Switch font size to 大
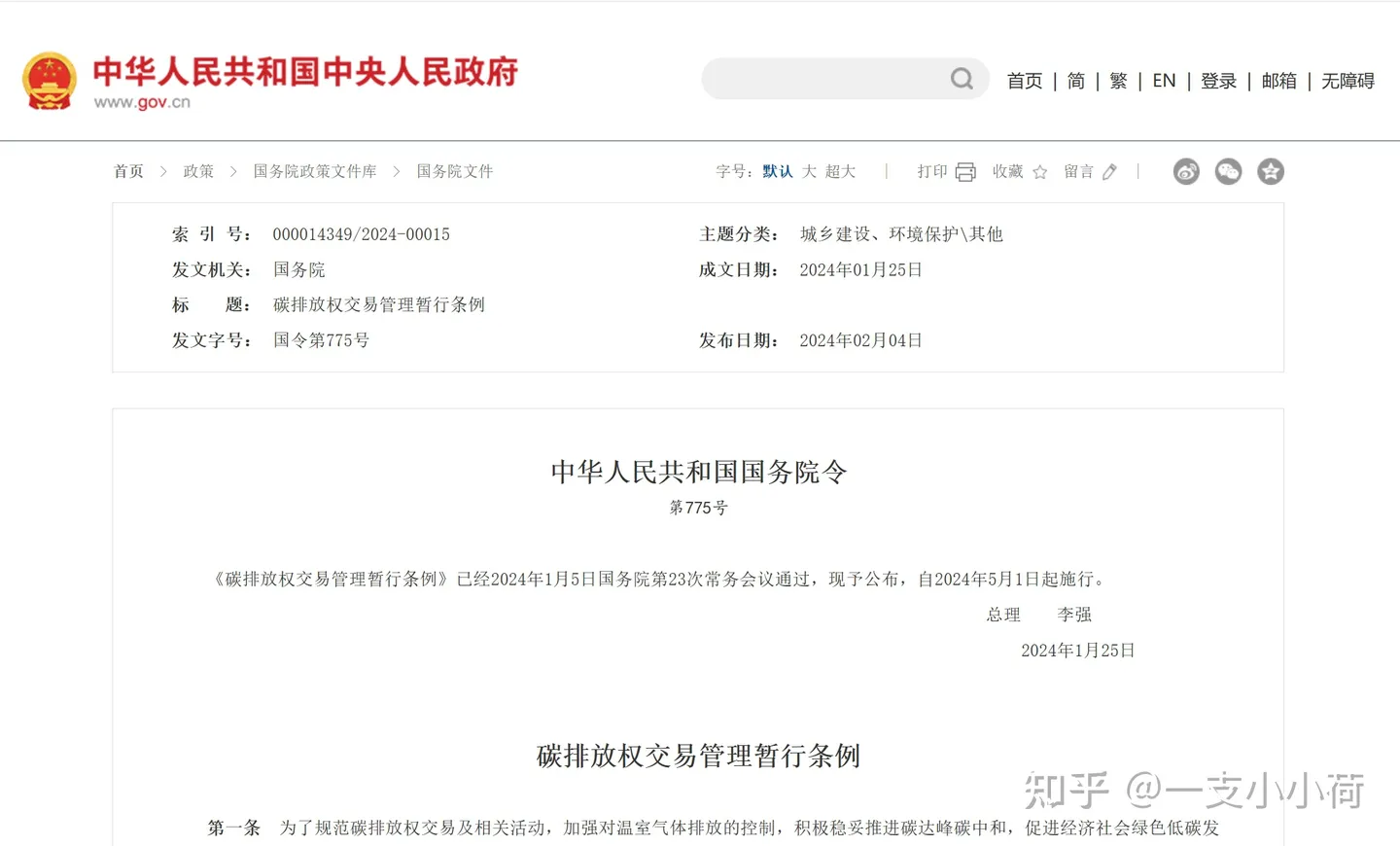This screenshot has height=846, width=1400. point(809,172)
